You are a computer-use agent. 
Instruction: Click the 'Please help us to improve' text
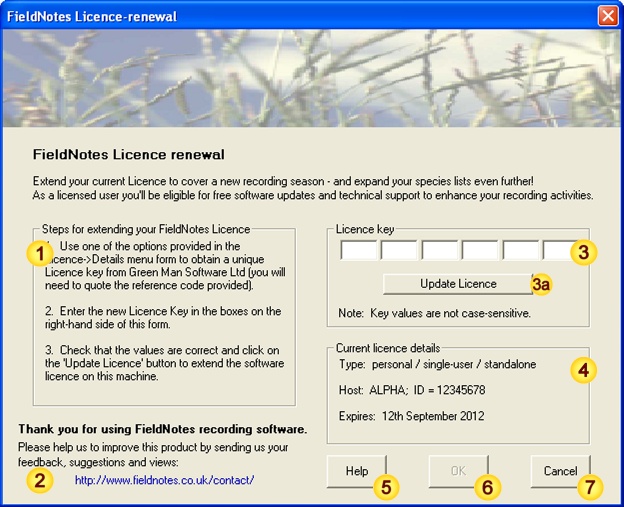pyautogui.click(x=153, y=455)
